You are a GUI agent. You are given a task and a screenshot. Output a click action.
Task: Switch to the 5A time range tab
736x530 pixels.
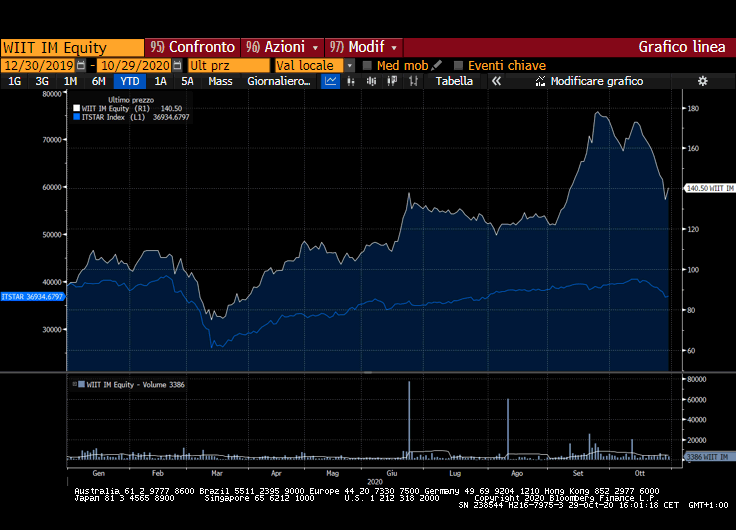pos(187,81)
